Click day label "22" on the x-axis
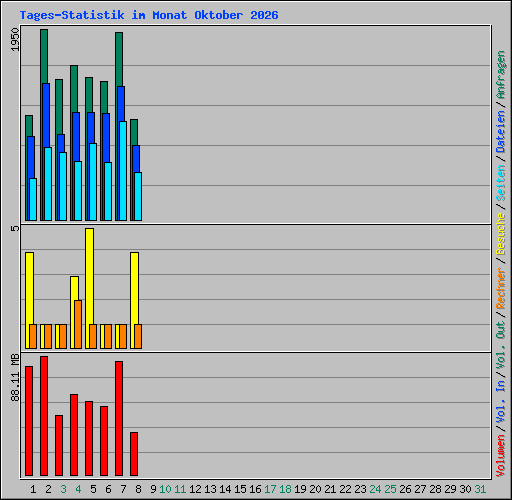This screenshot has height=500, width=512. click(x=345, y=489)
